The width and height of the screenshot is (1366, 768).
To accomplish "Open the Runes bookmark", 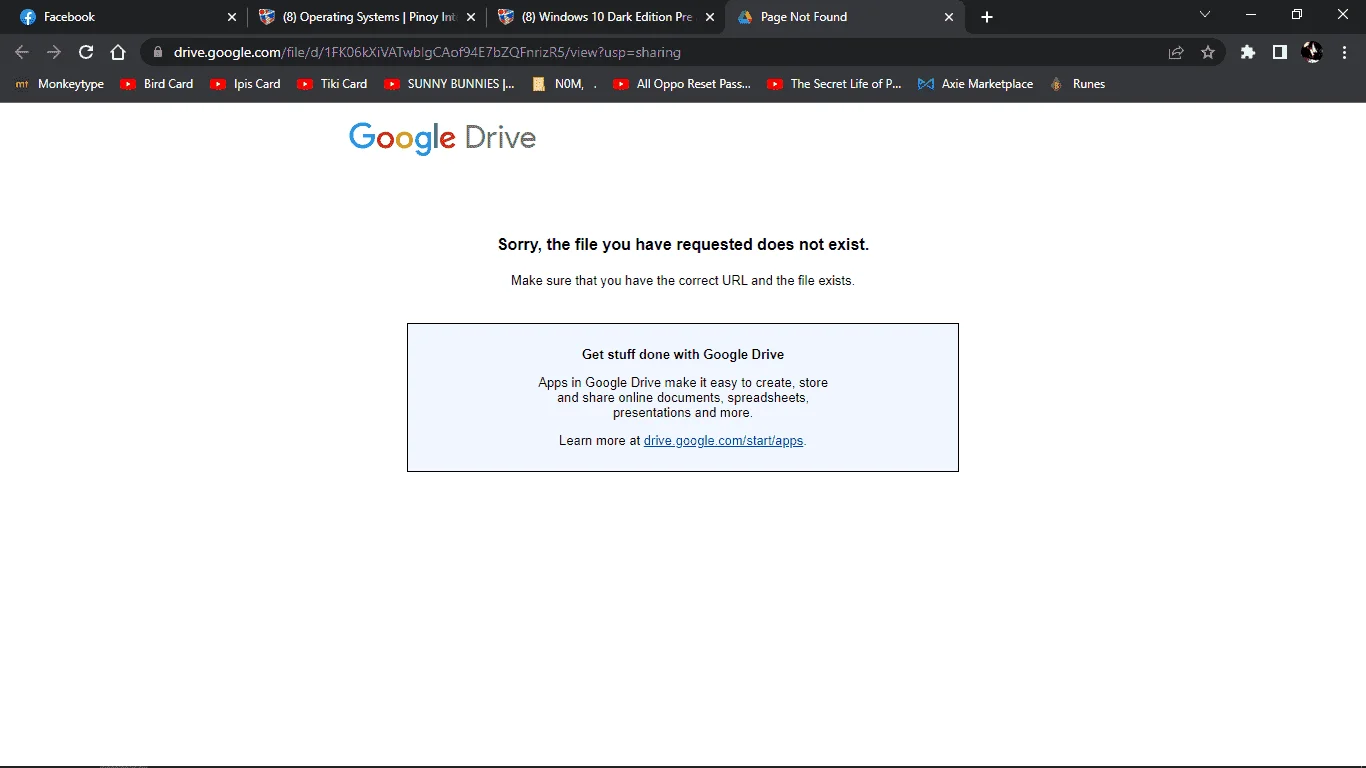I will click(x=1077, y=84).
